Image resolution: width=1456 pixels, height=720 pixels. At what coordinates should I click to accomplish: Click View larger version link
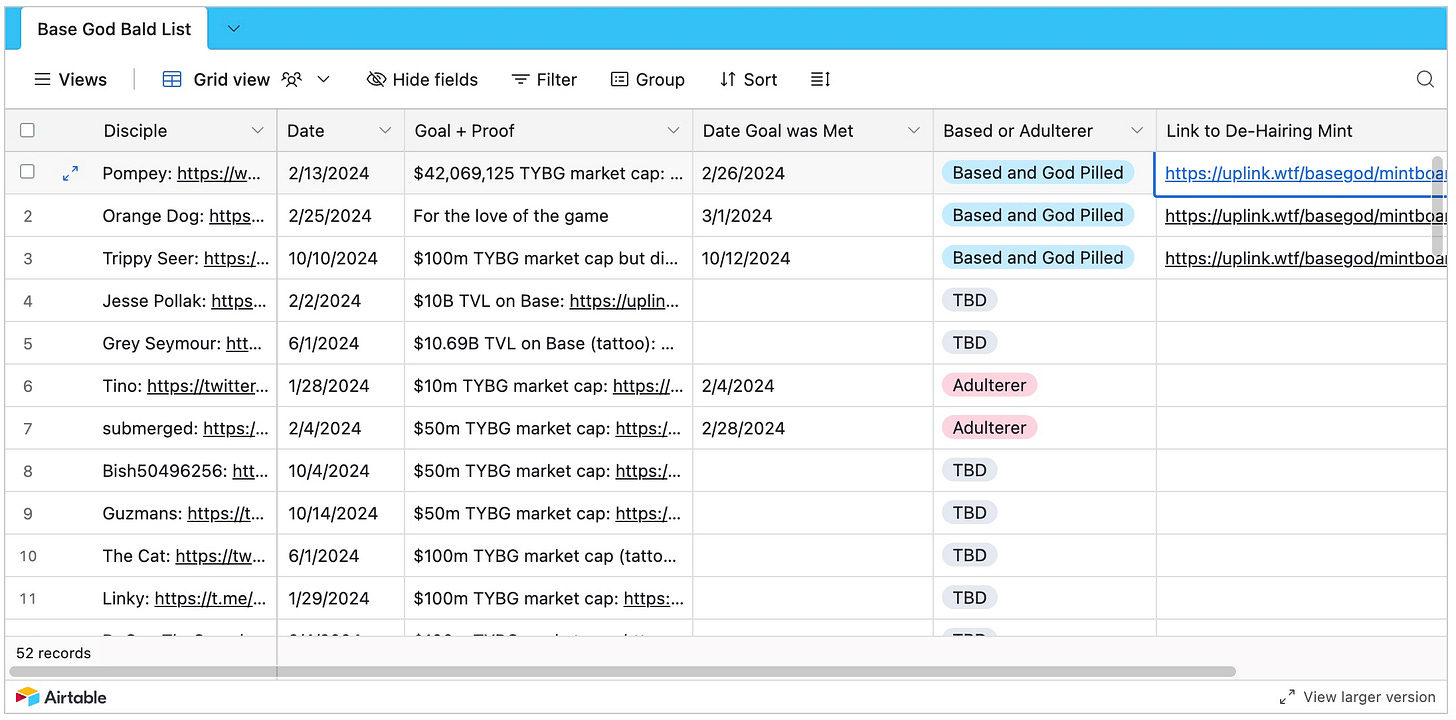[1358, 697]
